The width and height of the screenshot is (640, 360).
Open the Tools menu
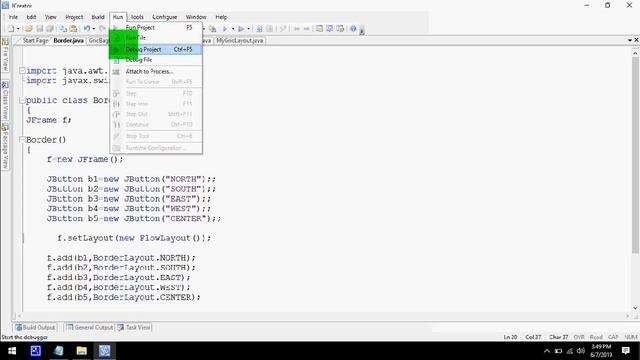click(x=137, y=17)
